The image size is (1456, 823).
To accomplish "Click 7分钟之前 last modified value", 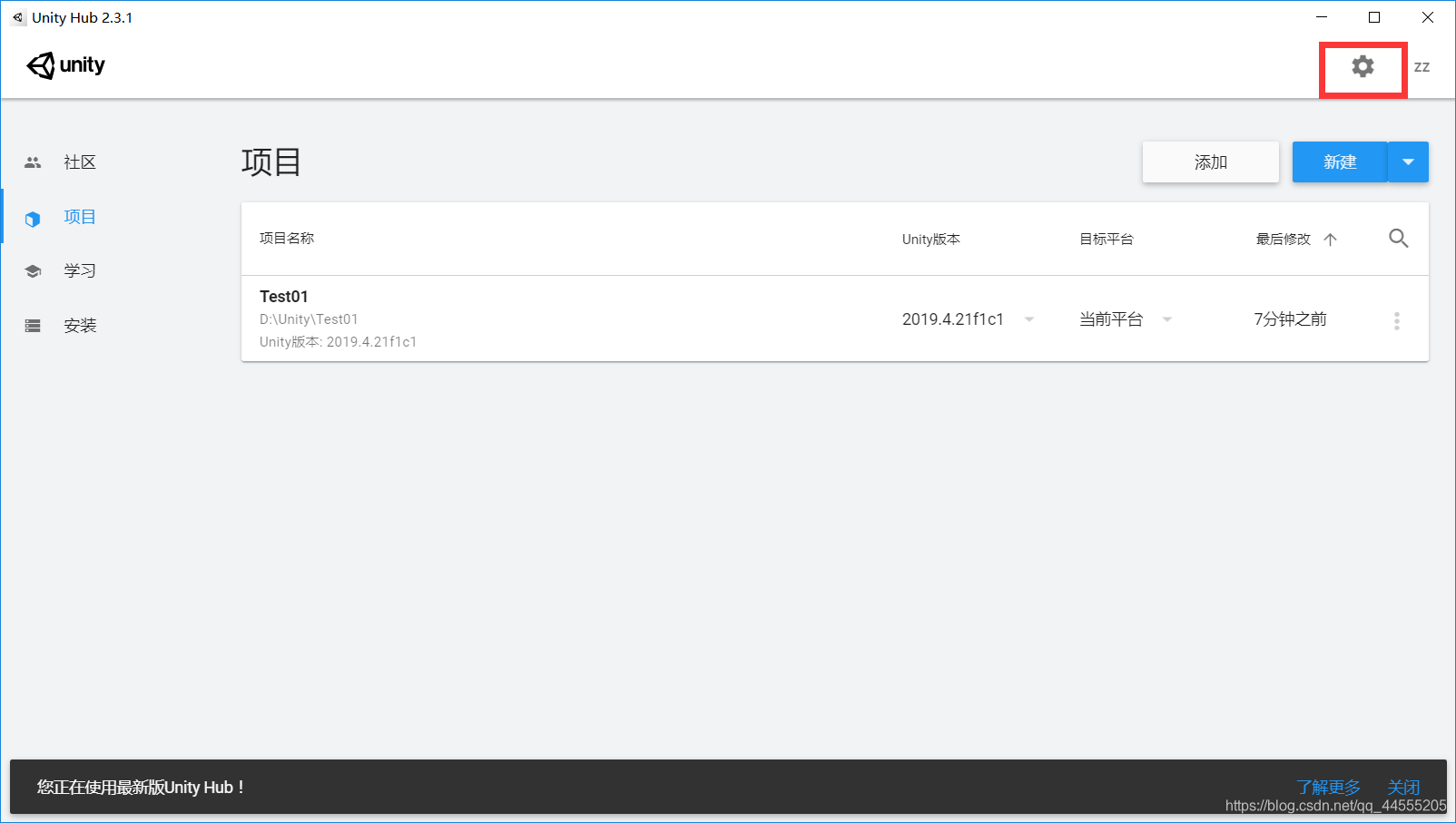I will point(1290,319).
